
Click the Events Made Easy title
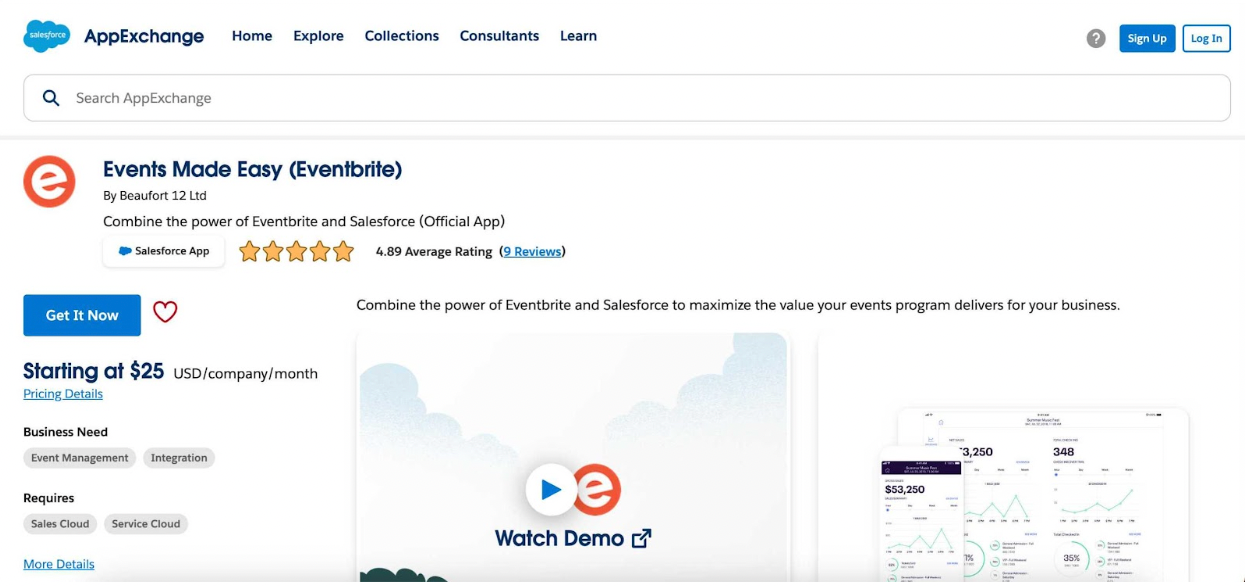(x=253, y=169)
